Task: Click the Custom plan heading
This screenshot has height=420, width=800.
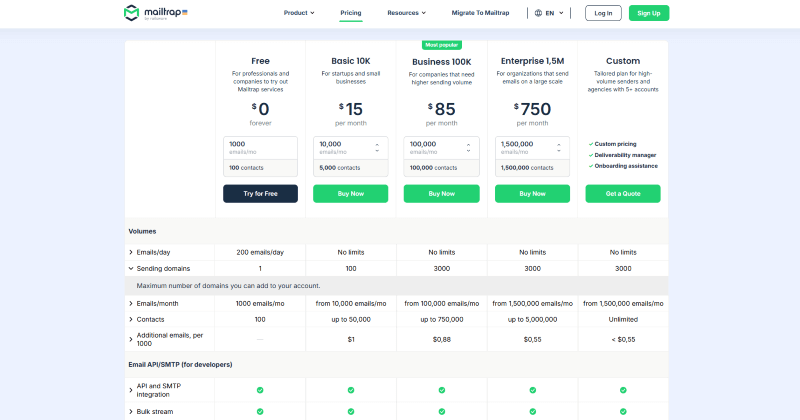Action: pos(623,61)
